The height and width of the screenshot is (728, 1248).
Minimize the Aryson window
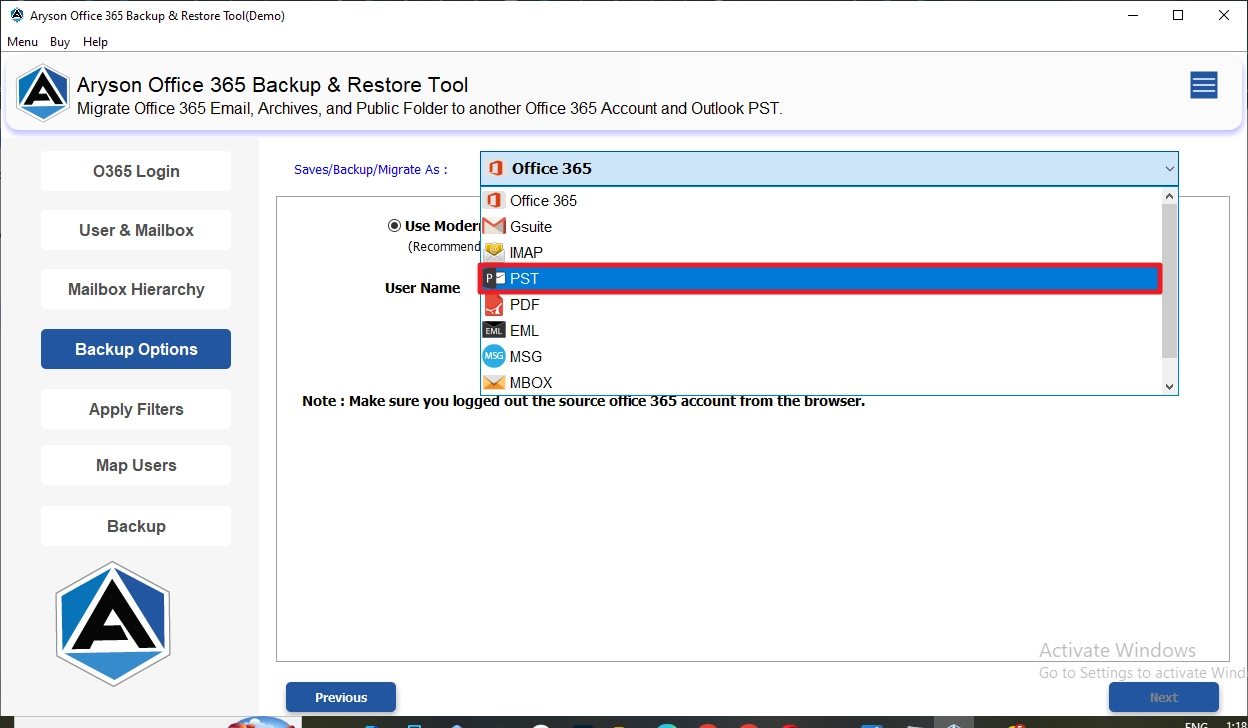pyautogui.click(x=1132, y=15)
